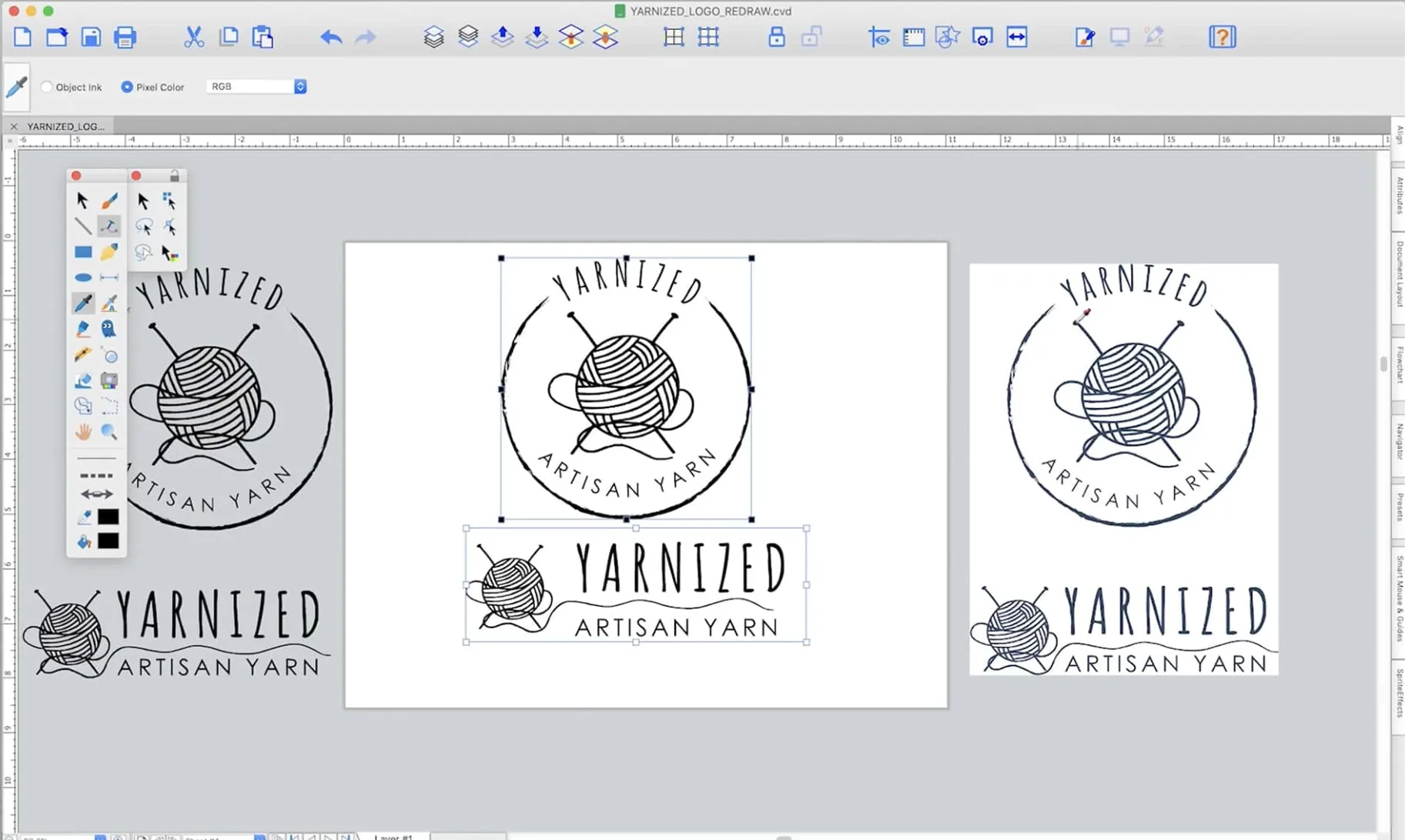
Task: Select the Paint Bucket fill tool
Action: point(84,542)
